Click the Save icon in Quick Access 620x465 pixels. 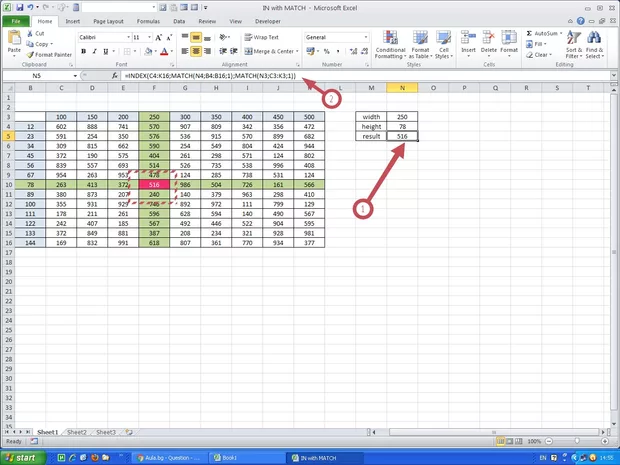(20, 8)
